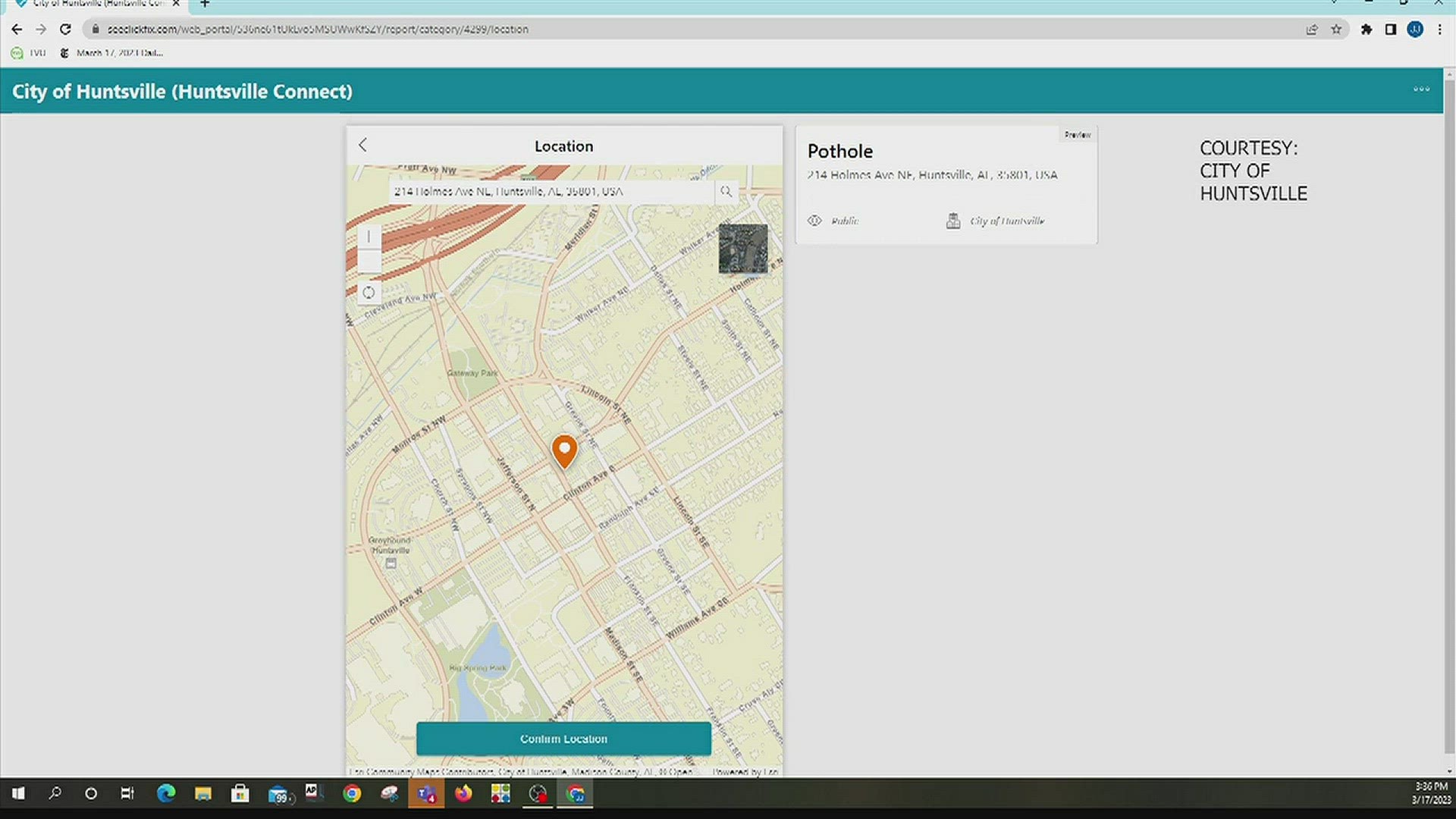Close the City of Huntsville tab

pos(176,4)
